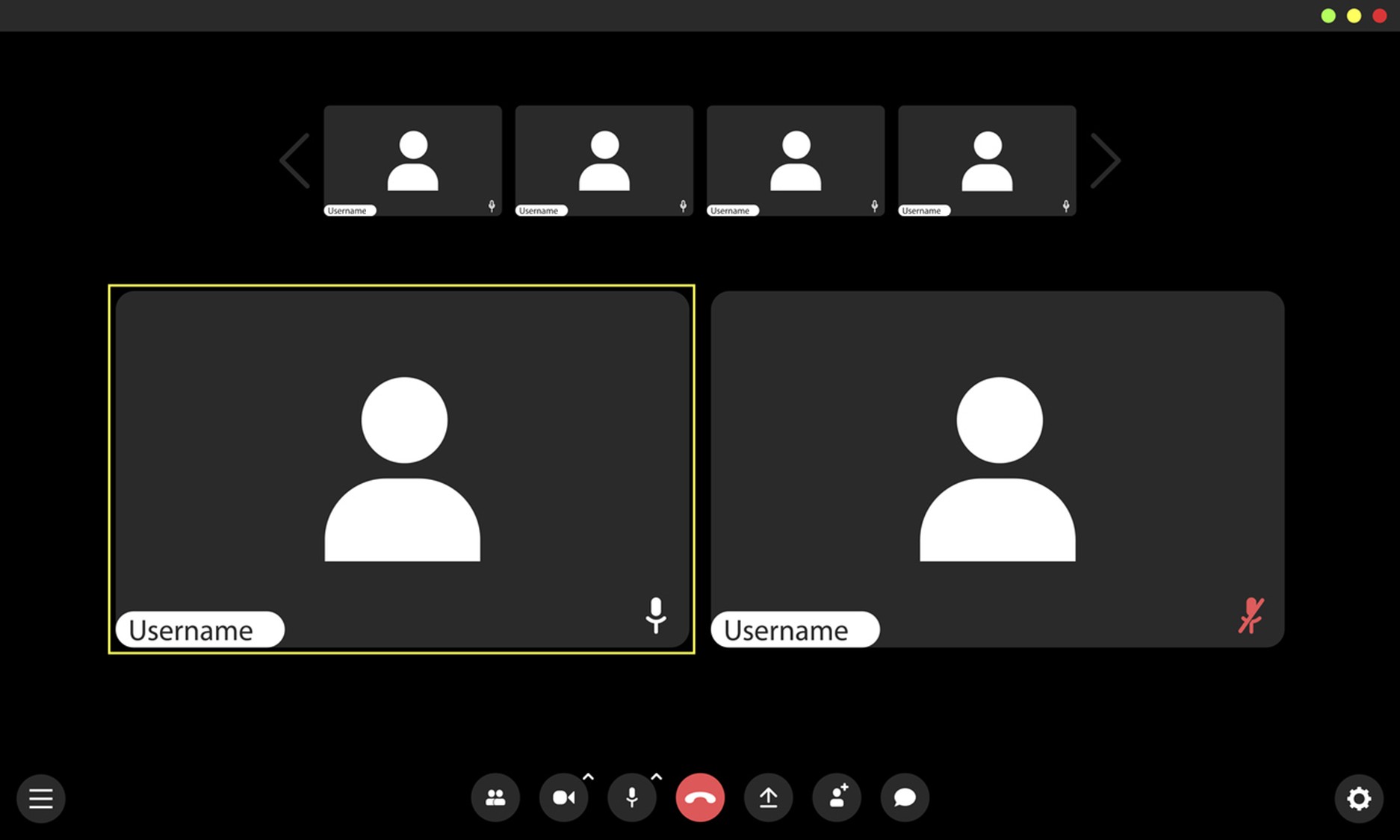Image resolution: width=1400 pixels, height=840 pixels.
Task: Click the red hang-up call button
Action: pos(700,797)
